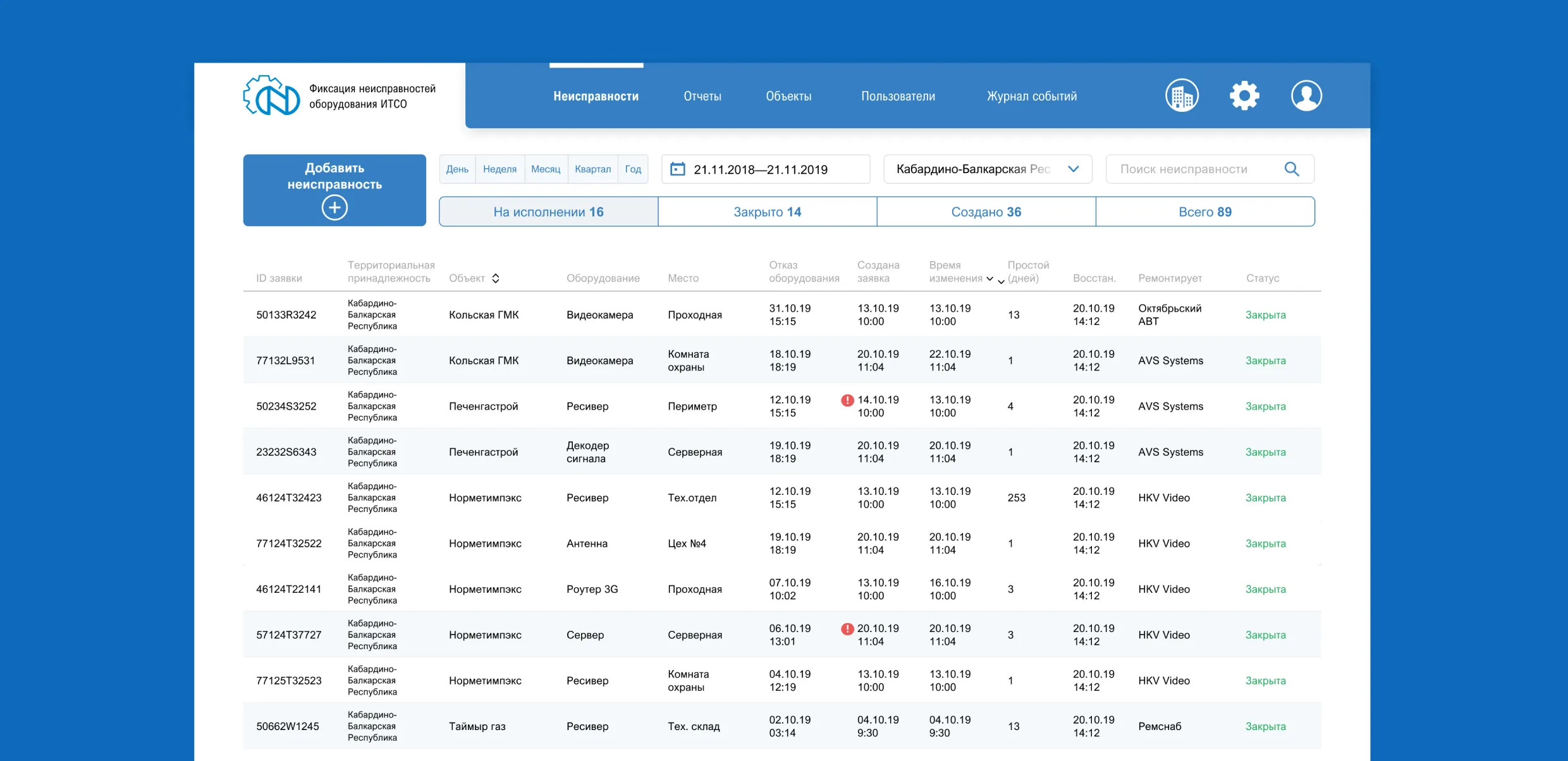Click Тех.отдел location cell

coord(692,497)
